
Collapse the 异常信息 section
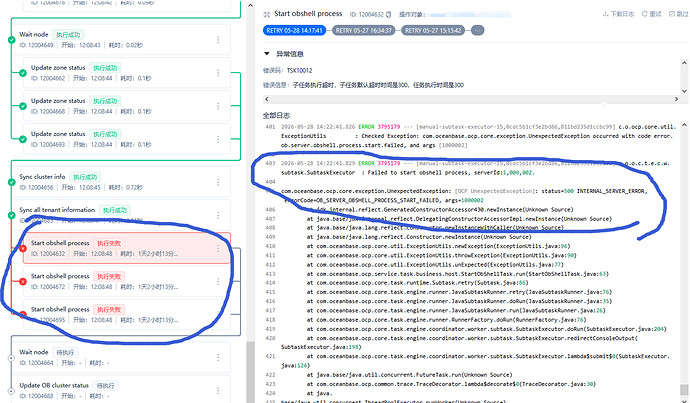[x=267, y=54]
